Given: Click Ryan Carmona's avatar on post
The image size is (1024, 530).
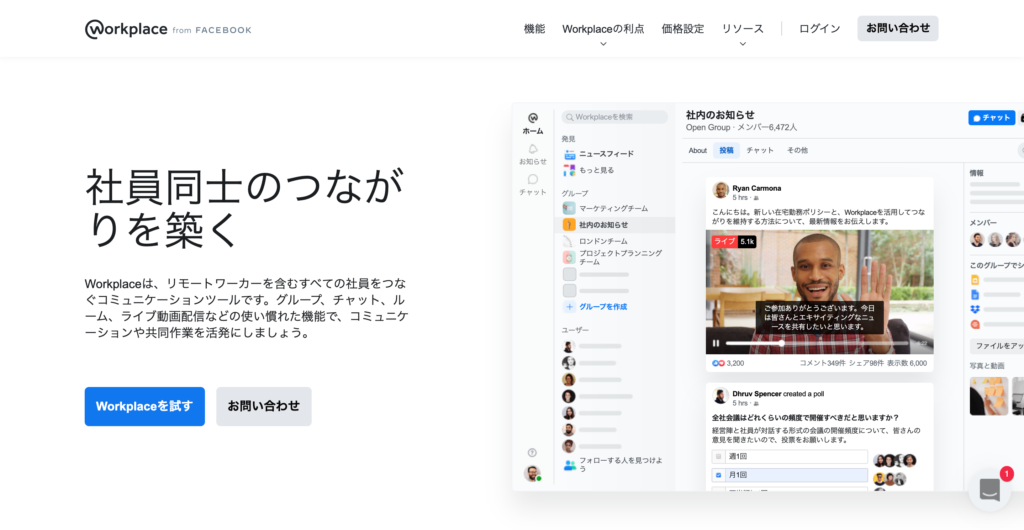Looking at the screenshot, I should 720,191.
